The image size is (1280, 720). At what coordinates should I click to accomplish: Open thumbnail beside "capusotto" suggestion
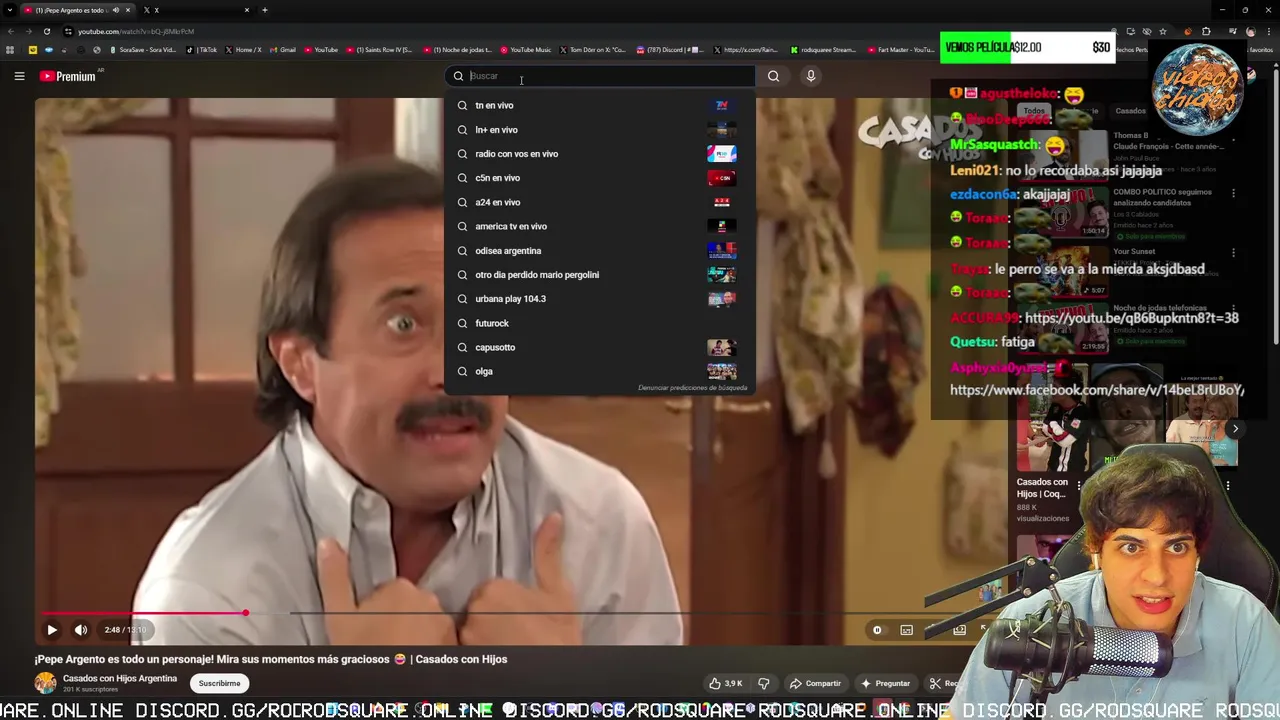coord(722,347)
